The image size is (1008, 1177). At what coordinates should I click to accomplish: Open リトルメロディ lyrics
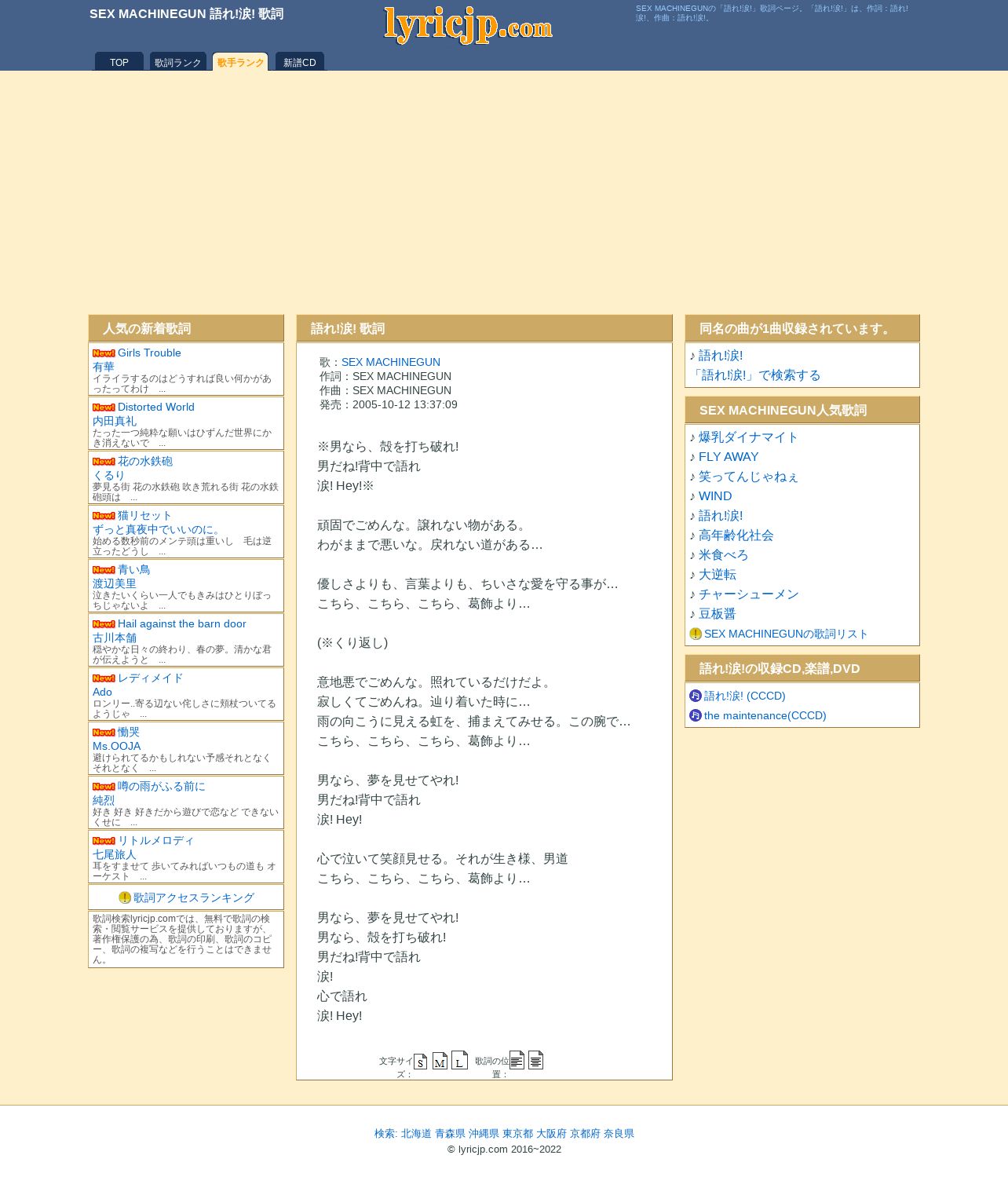pyautogui.click(x=156, y=840)
